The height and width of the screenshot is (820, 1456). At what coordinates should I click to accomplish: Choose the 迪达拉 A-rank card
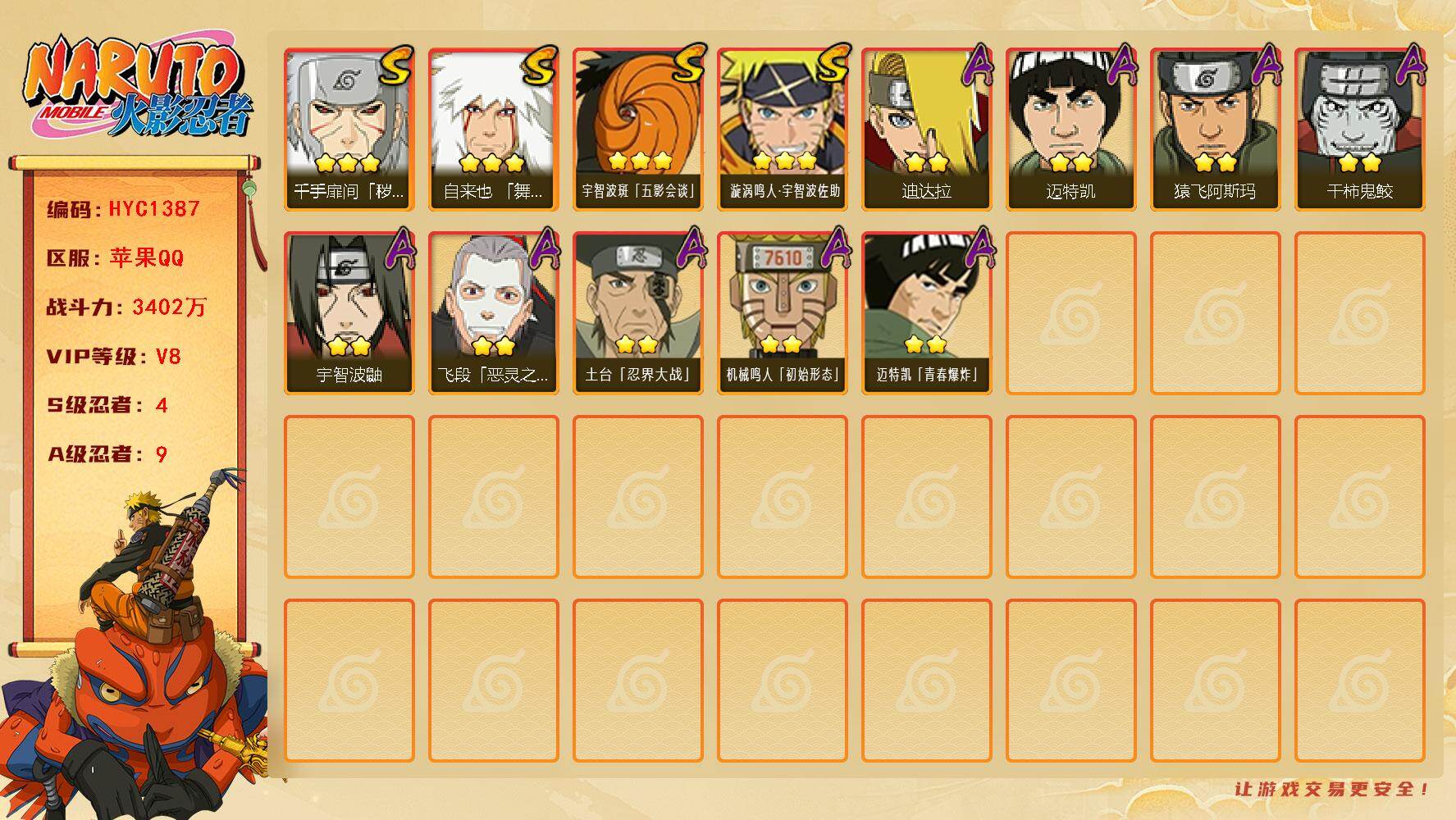[927, 130]
